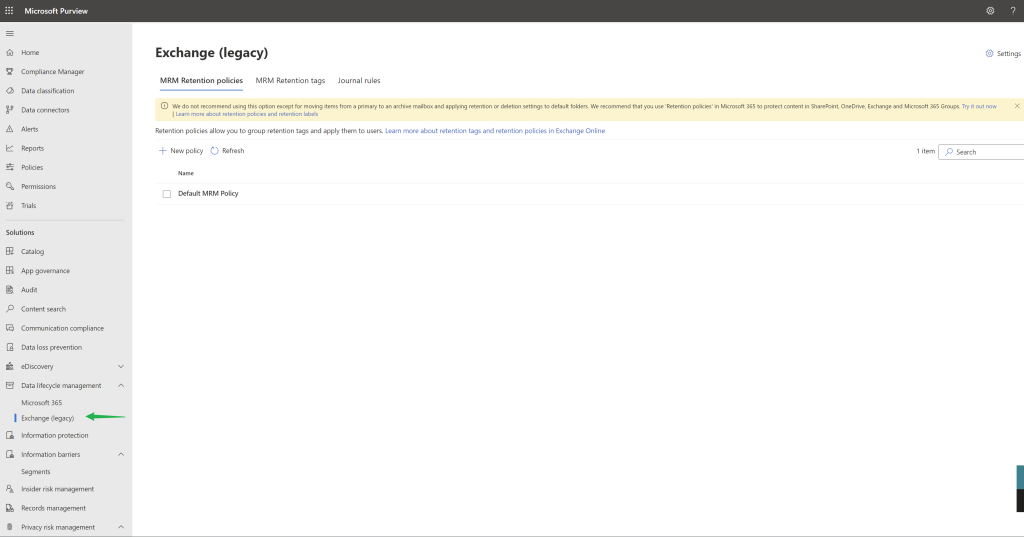
Task: Click the Audit icon
Action: coord(10,289)
